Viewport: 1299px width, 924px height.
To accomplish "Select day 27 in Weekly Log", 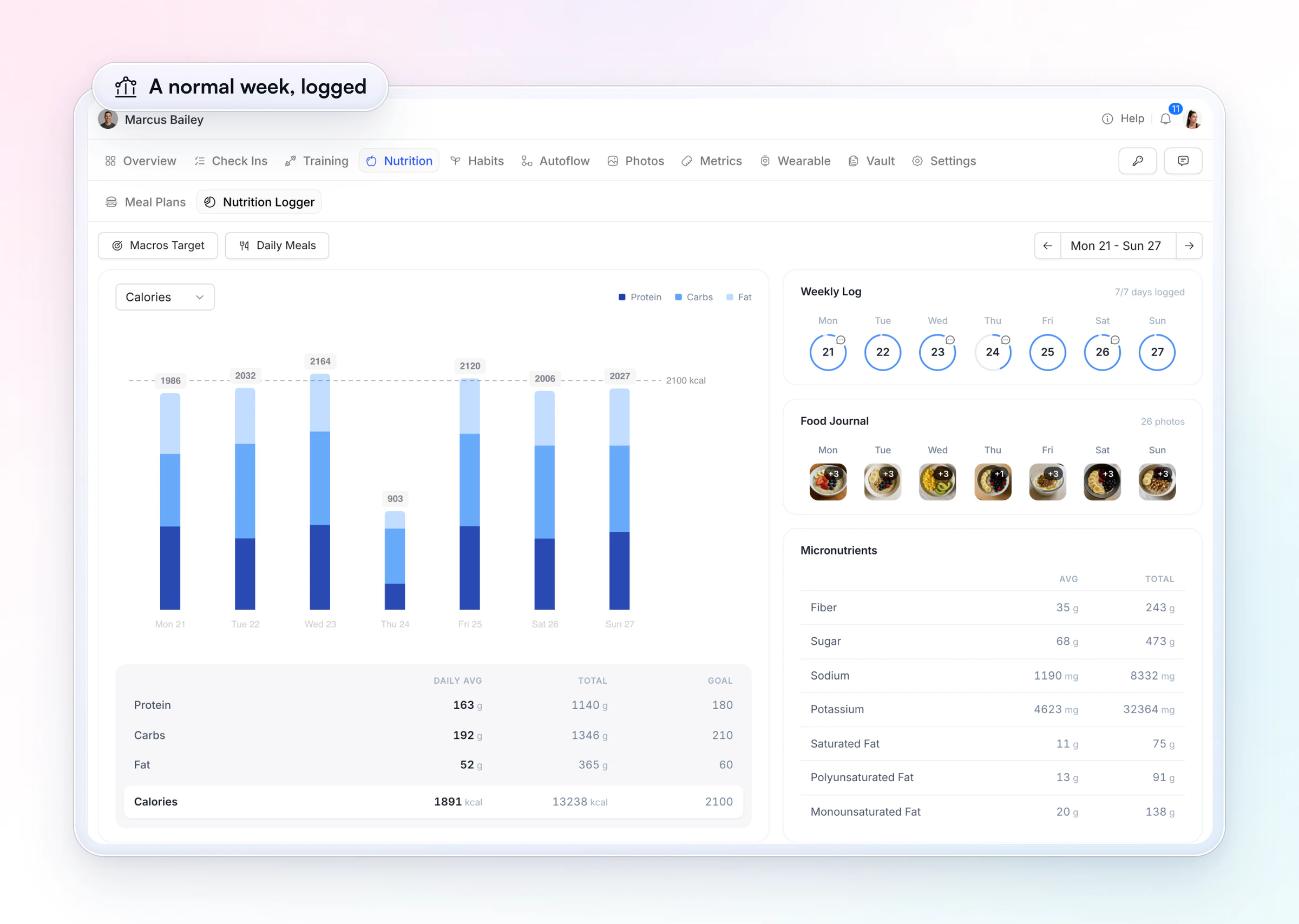I will click(1157, 352).
